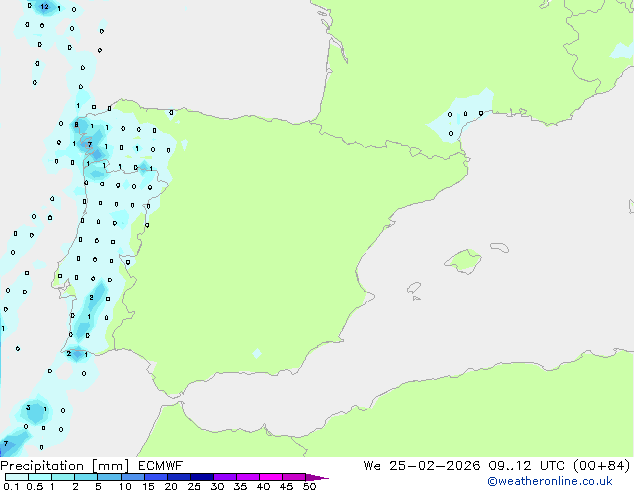634x490 pixels.
Task: Click the "ECMWF" model label
Action: click(160, 466)
